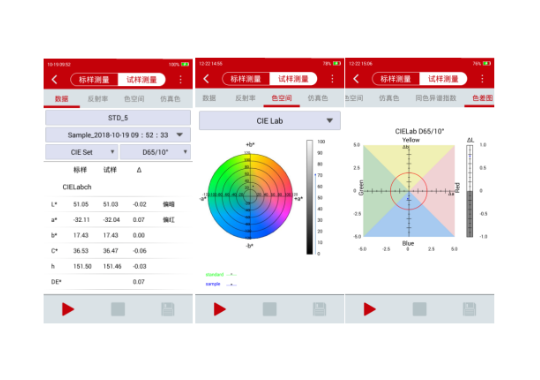Click the save floppy icon in right screen
The width and height of the screenshot is (540, 380).
click(469, 309)
